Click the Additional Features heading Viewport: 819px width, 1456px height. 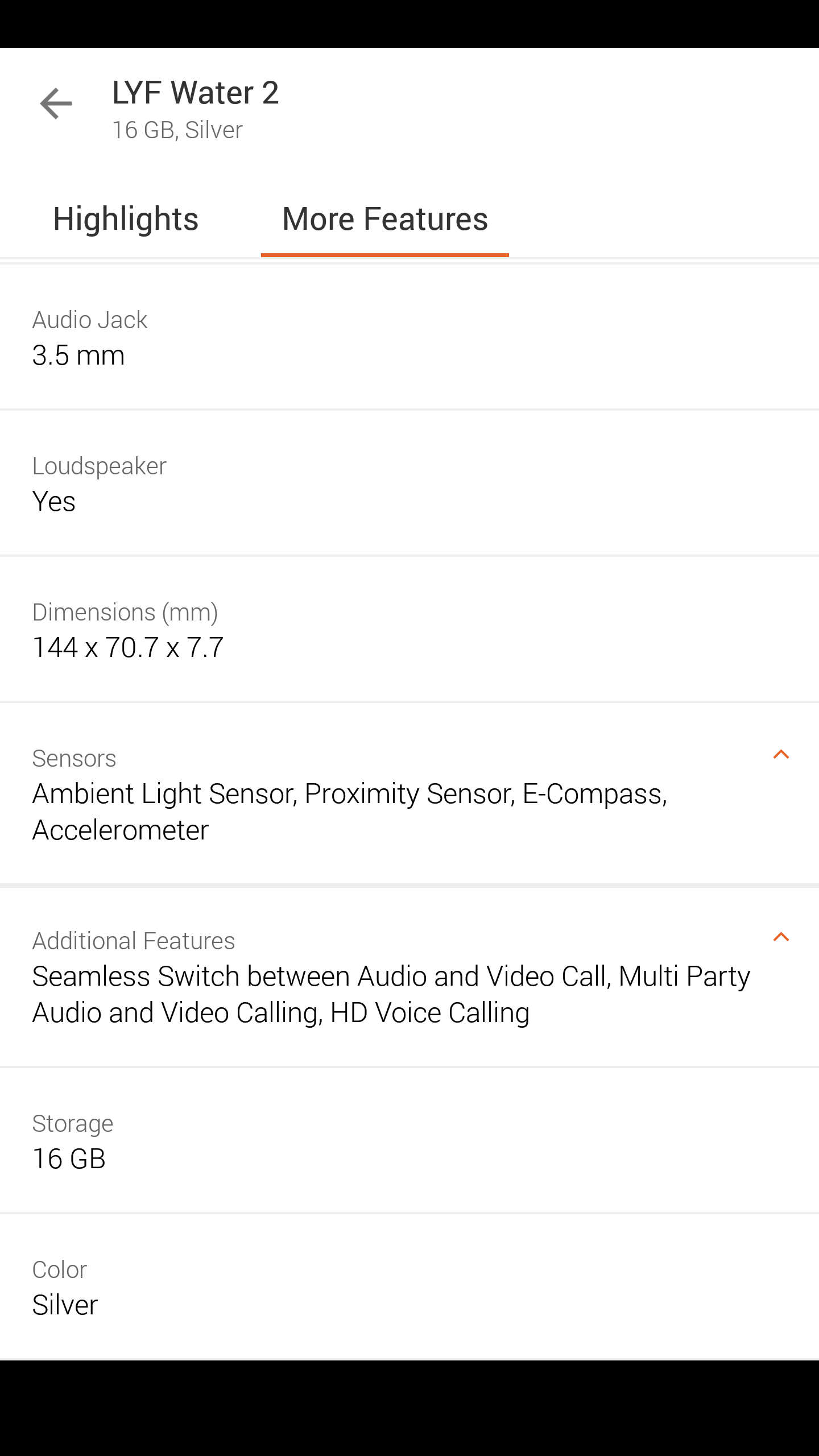point(134,941)
